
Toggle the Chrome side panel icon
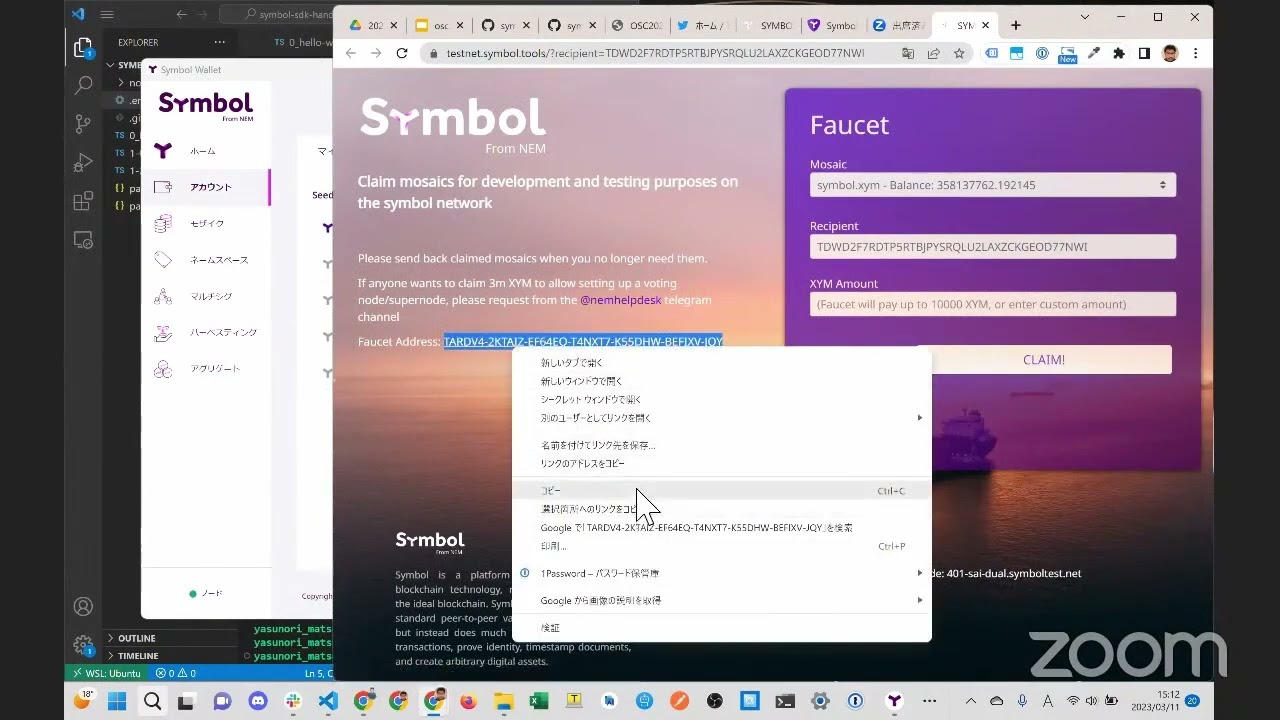(x=1145, y=53)
